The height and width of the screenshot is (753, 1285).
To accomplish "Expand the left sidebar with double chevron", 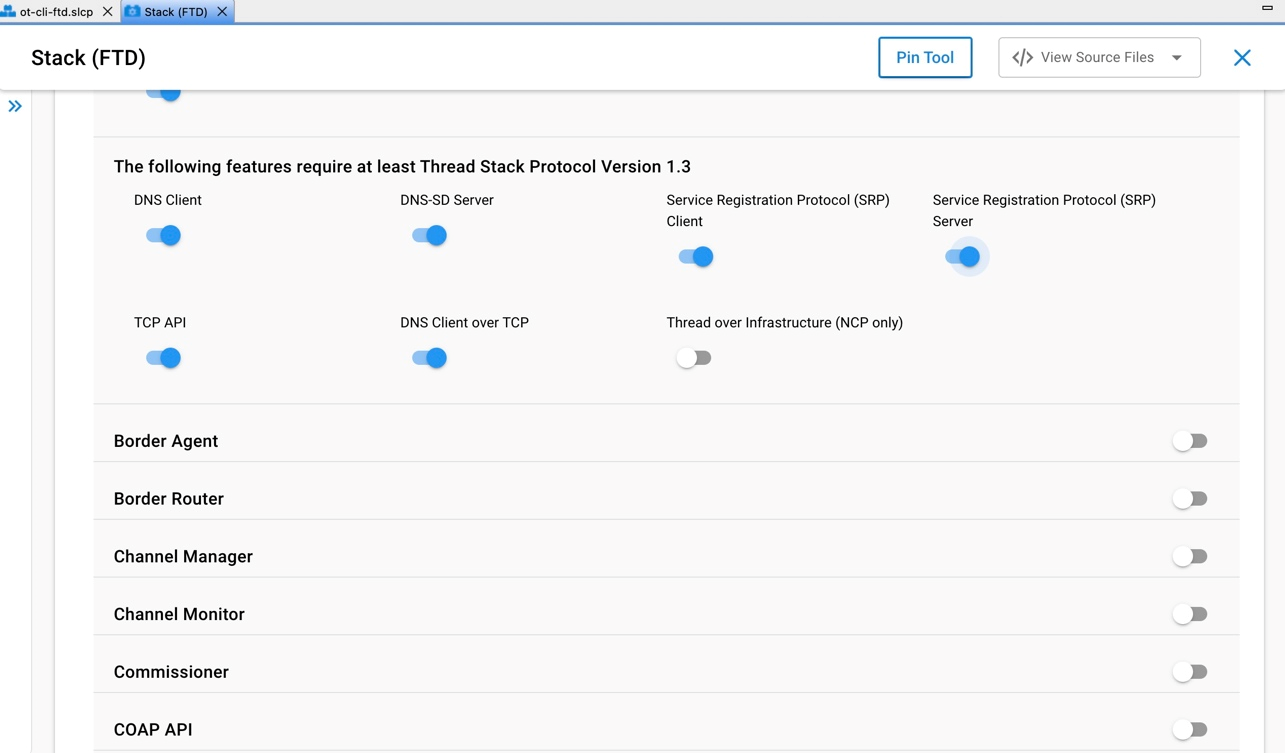I will pos(15,106).
